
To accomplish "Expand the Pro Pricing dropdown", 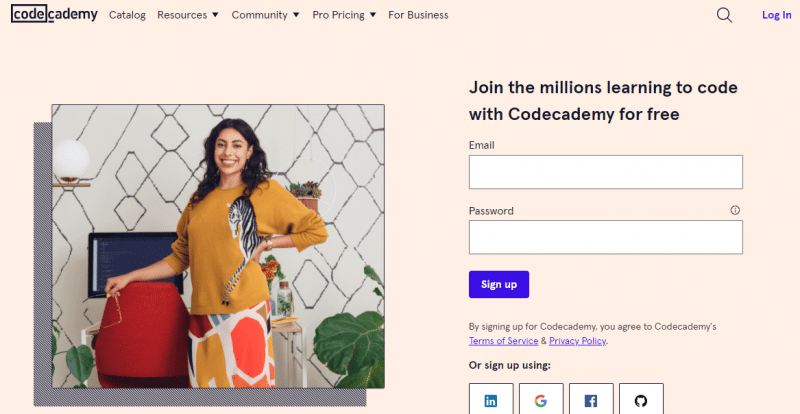I will 344,15.
